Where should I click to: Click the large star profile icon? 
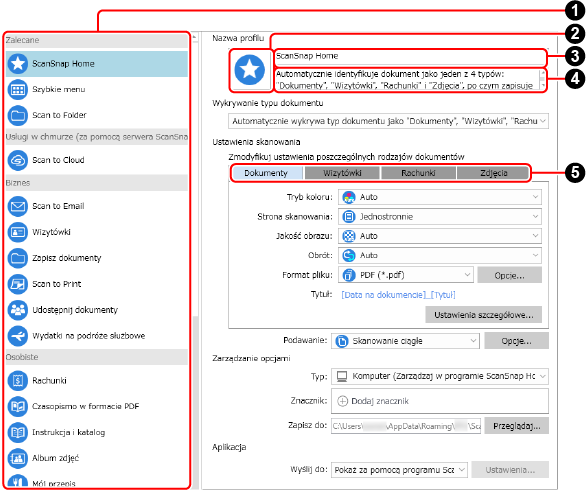click(250, 70)
